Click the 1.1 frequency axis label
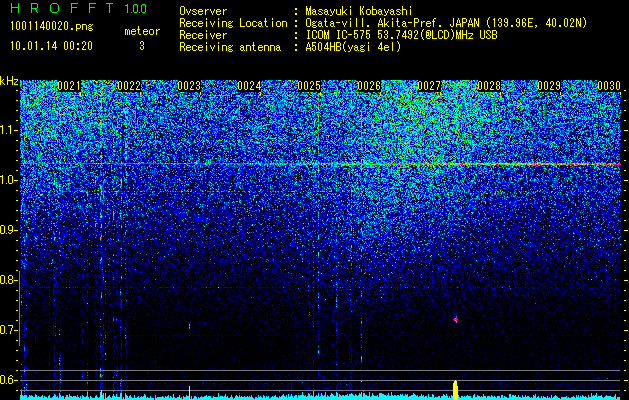 (8, 130)
